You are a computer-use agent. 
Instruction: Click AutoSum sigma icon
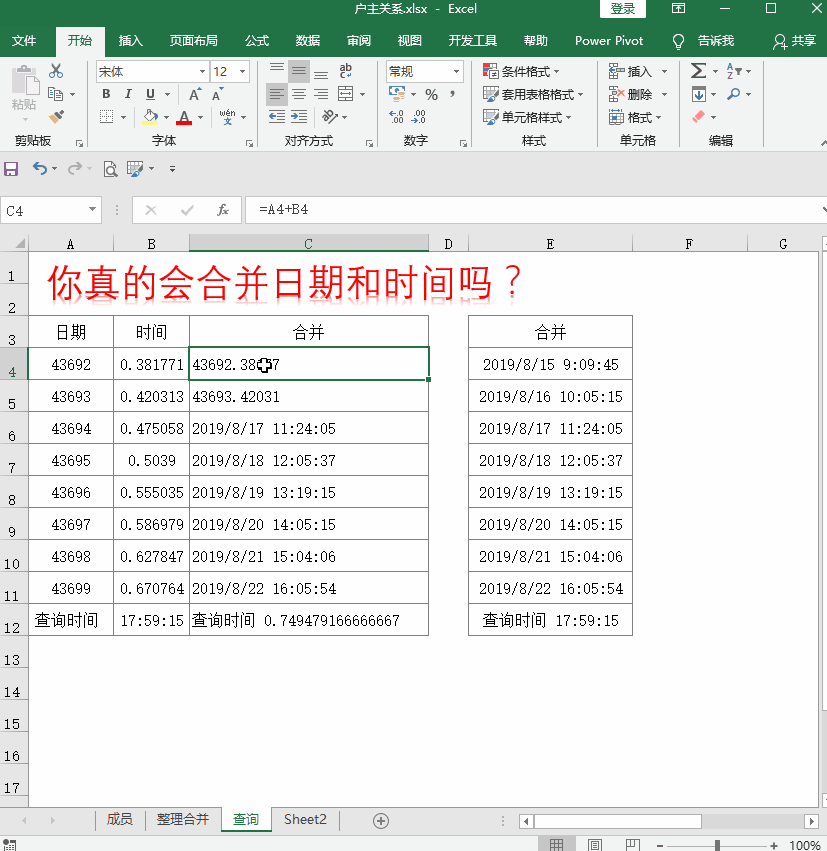coord(698,71)
